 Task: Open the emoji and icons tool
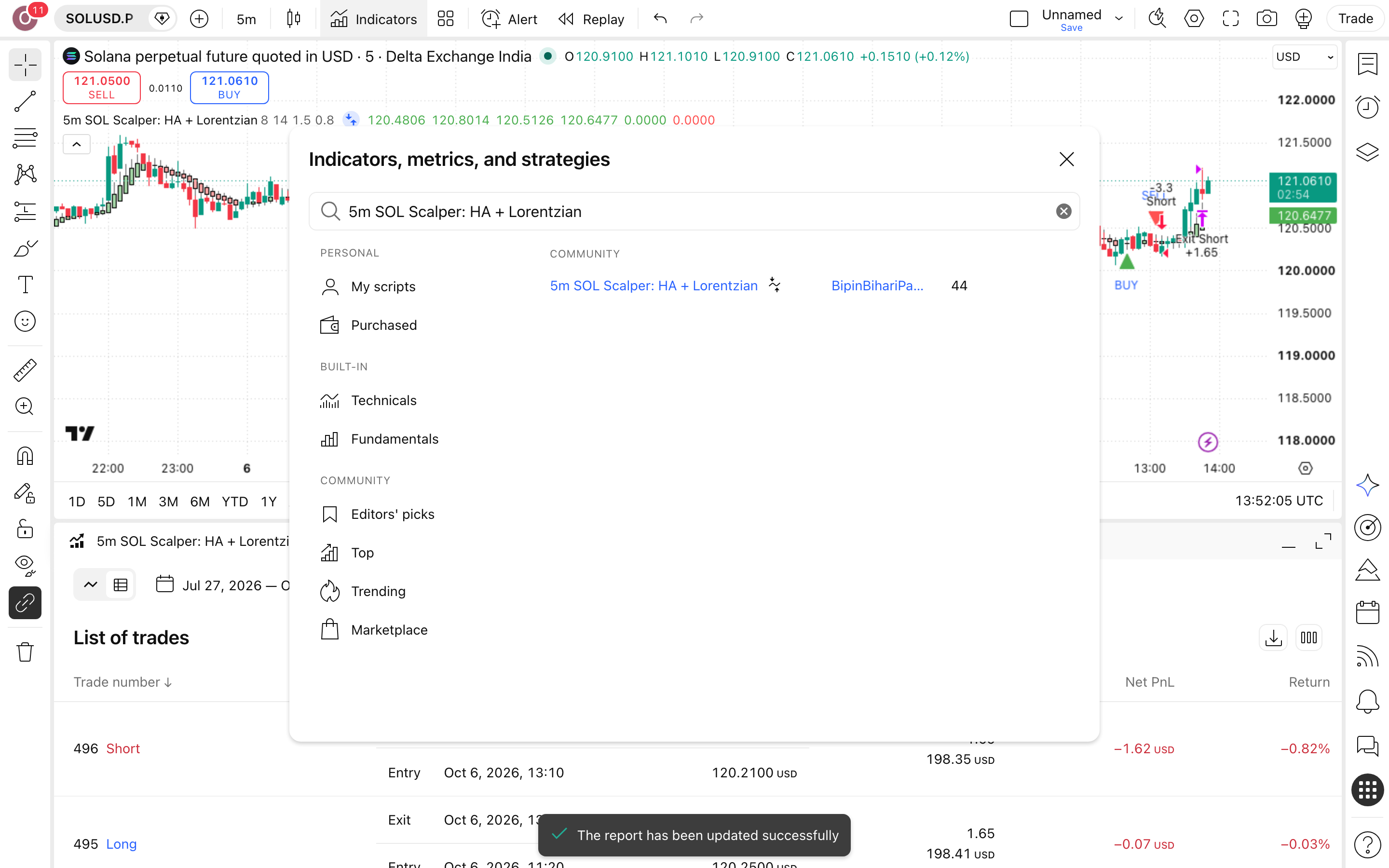[x=25, y=322]
